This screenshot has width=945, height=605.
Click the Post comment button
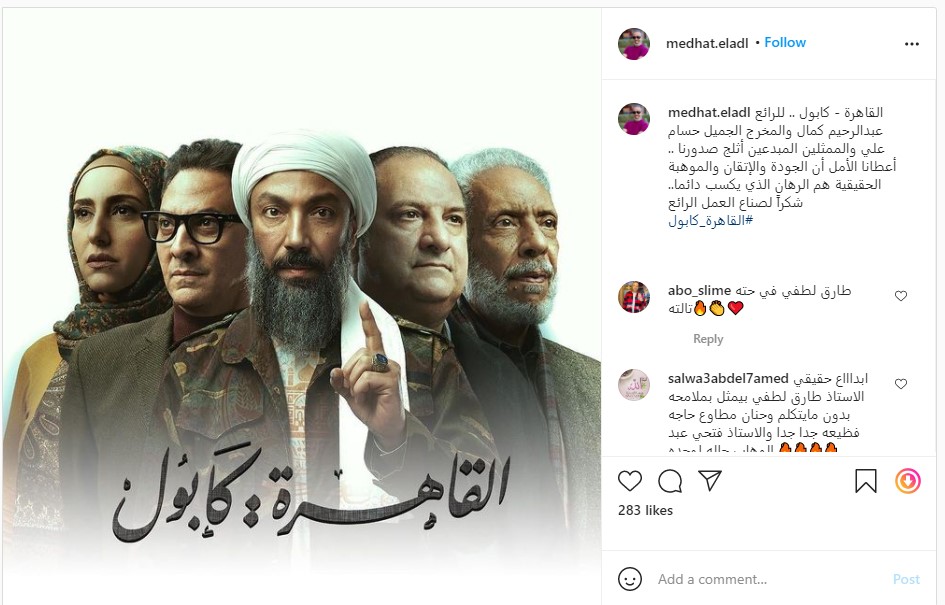pos(906,579)
